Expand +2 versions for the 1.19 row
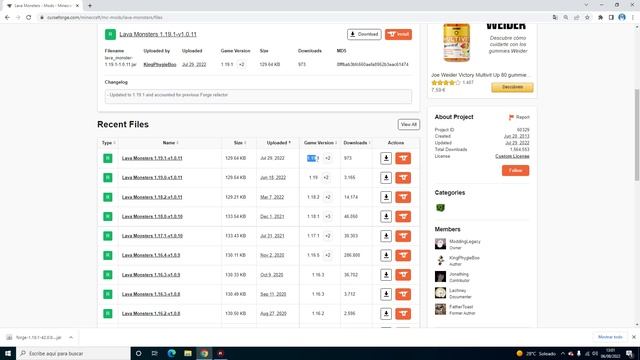Screen dimensions: 640x360 click(x=326, y=178)
